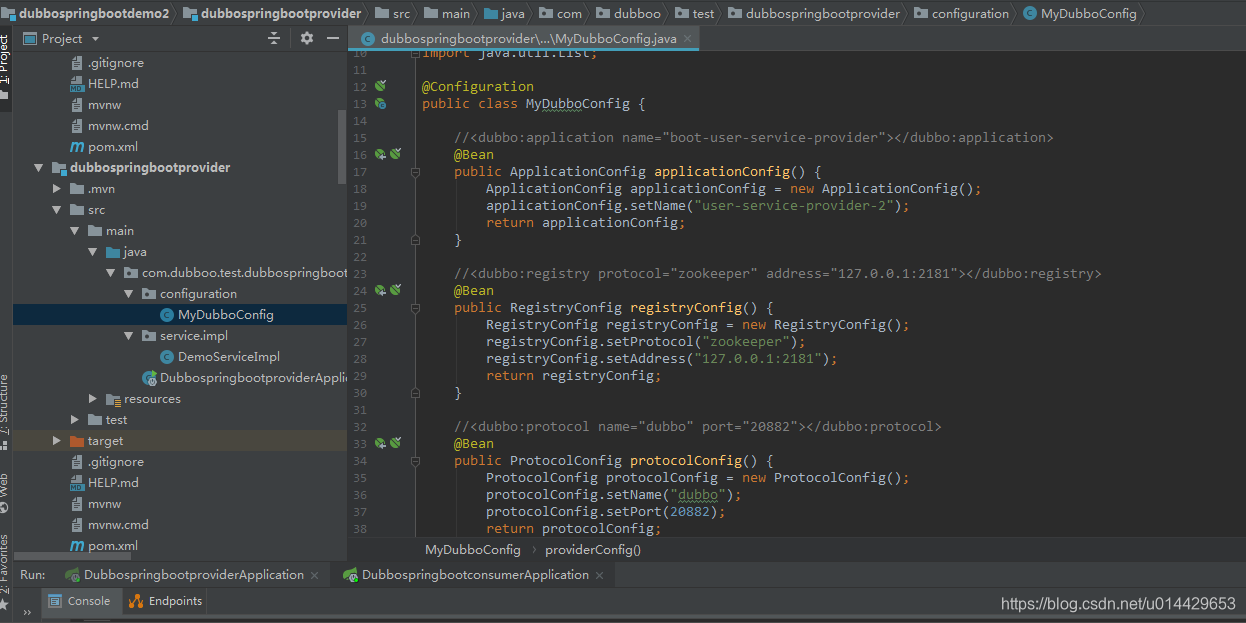Expand the resources folder
Viewport: 1246px width, 623px height.
pyautogui.click(x=93, y=399)
